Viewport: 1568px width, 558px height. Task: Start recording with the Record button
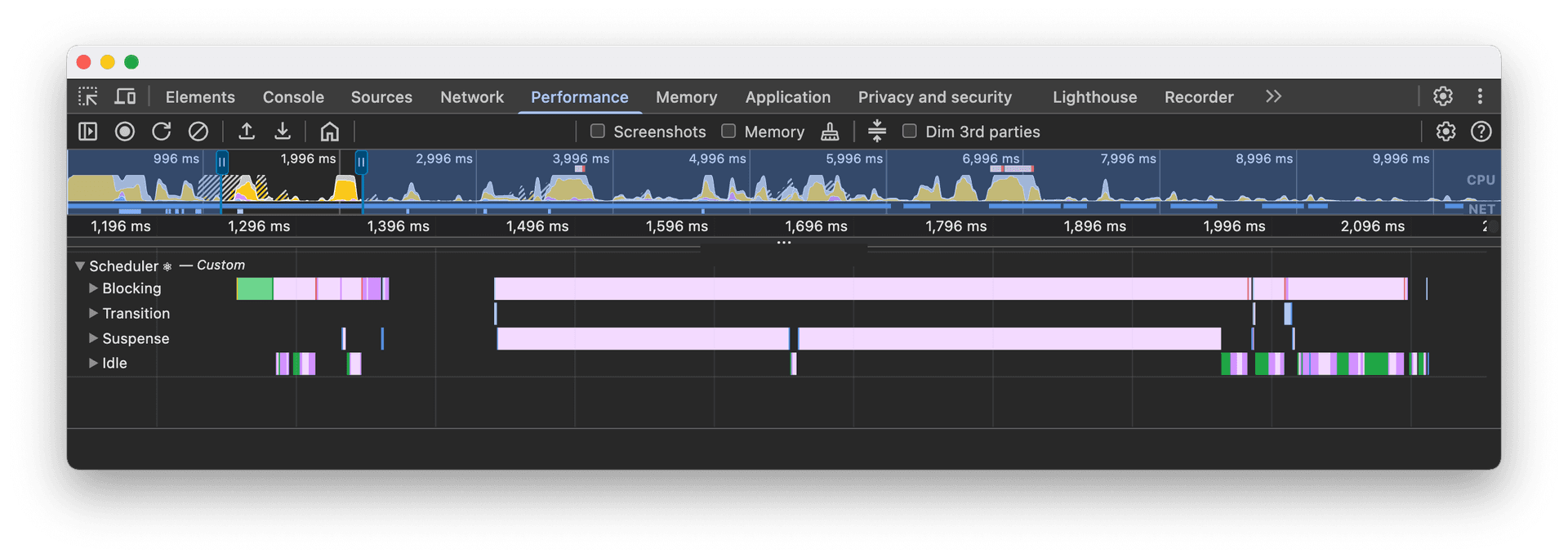[125, 132]
